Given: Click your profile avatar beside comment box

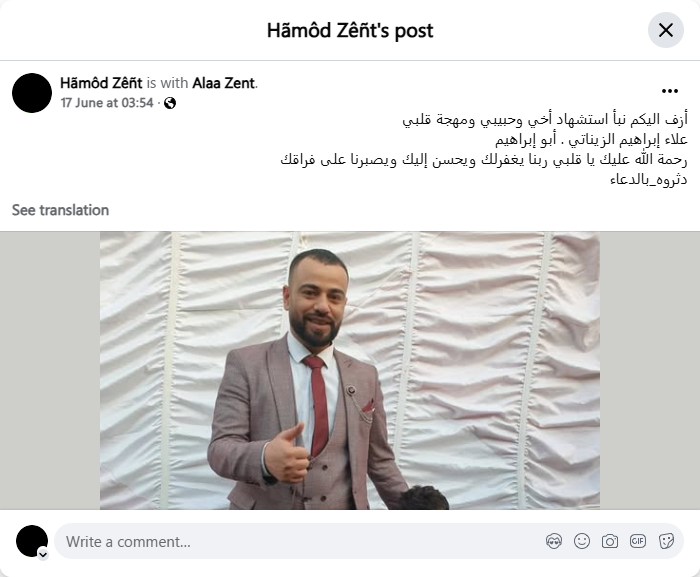Looking at the screenshot, I should click(32, 541).
